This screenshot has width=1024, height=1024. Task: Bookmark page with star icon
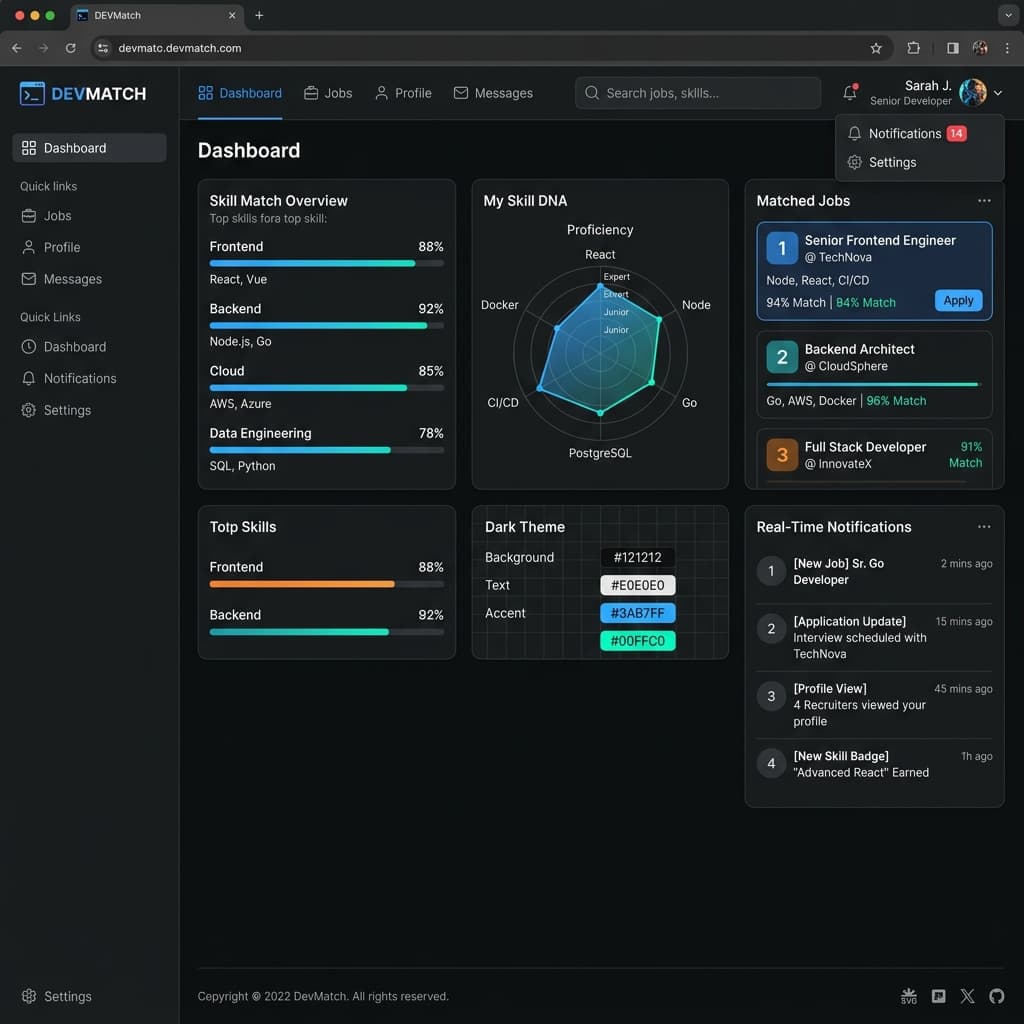tap(876, 48)
